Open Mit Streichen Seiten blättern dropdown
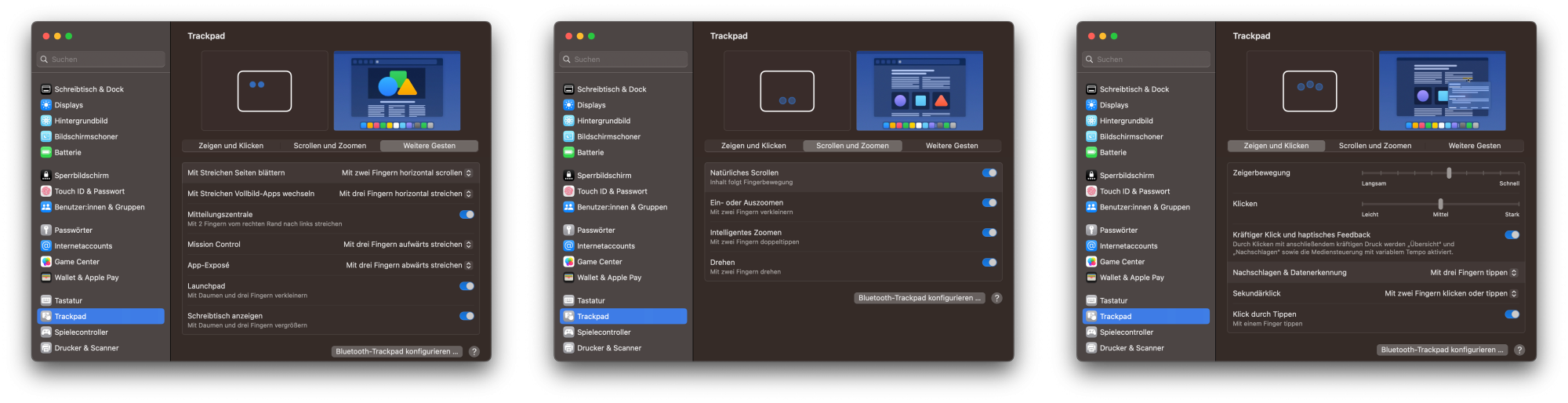This screenshot has height=403, width=1568. click(x=407, y=172)
